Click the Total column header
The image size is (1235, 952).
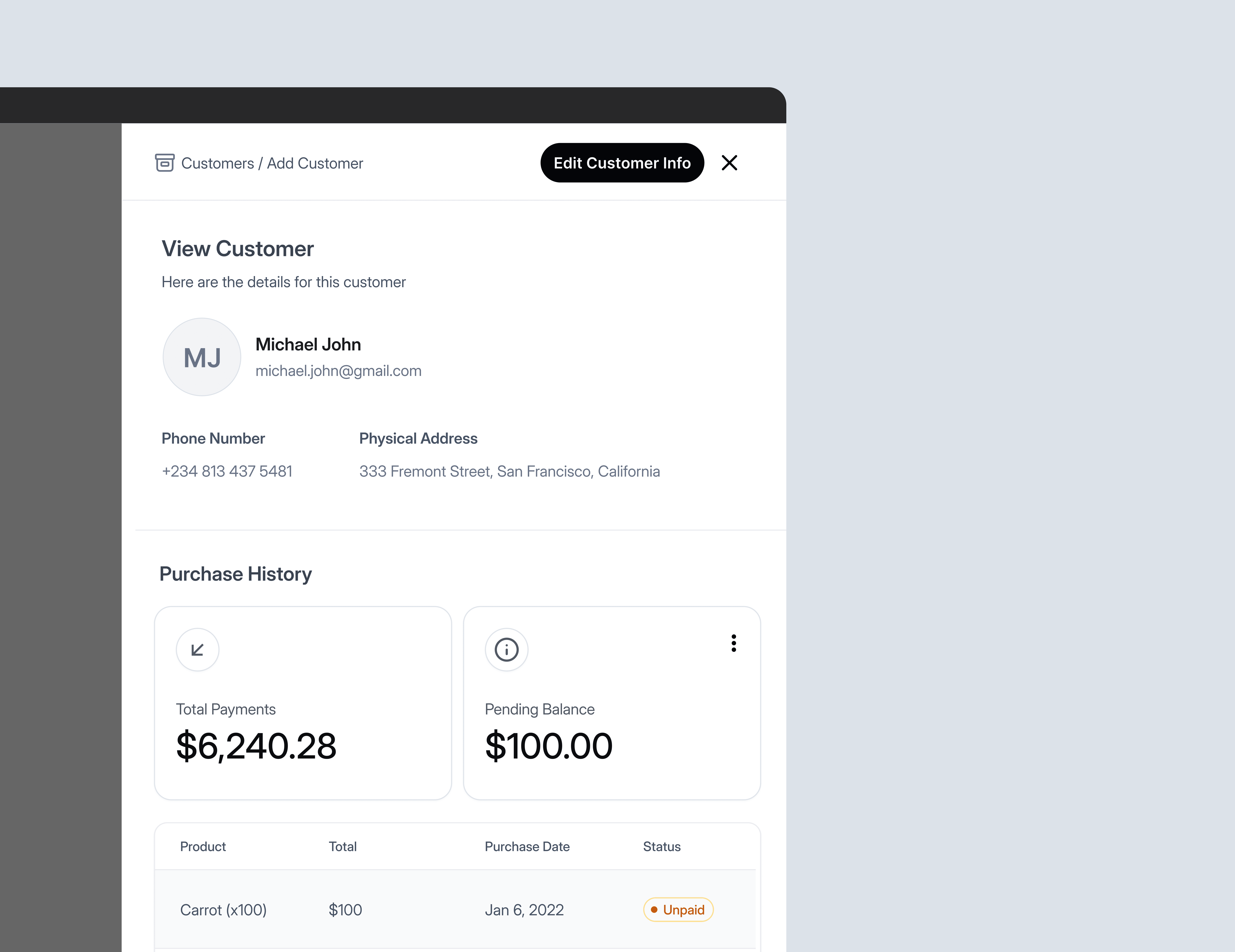click(x=343, y=846)
